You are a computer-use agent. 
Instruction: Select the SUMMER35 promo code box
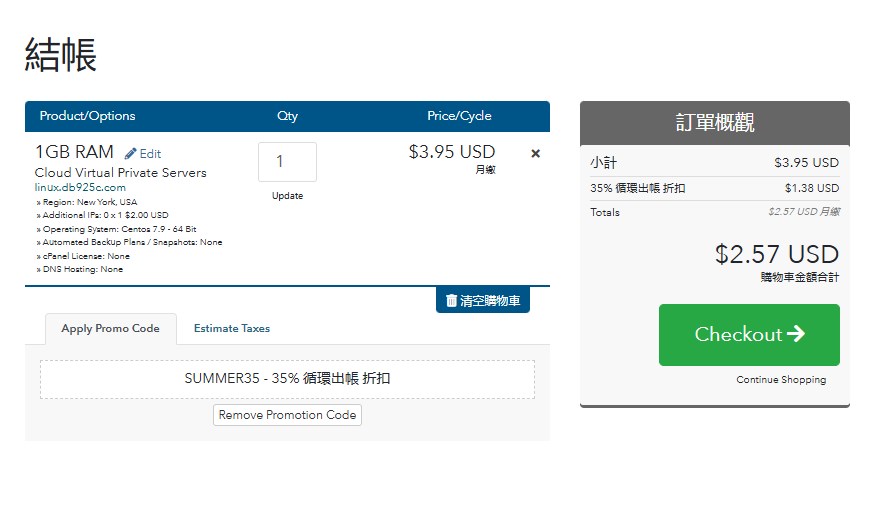coord(287,380)
